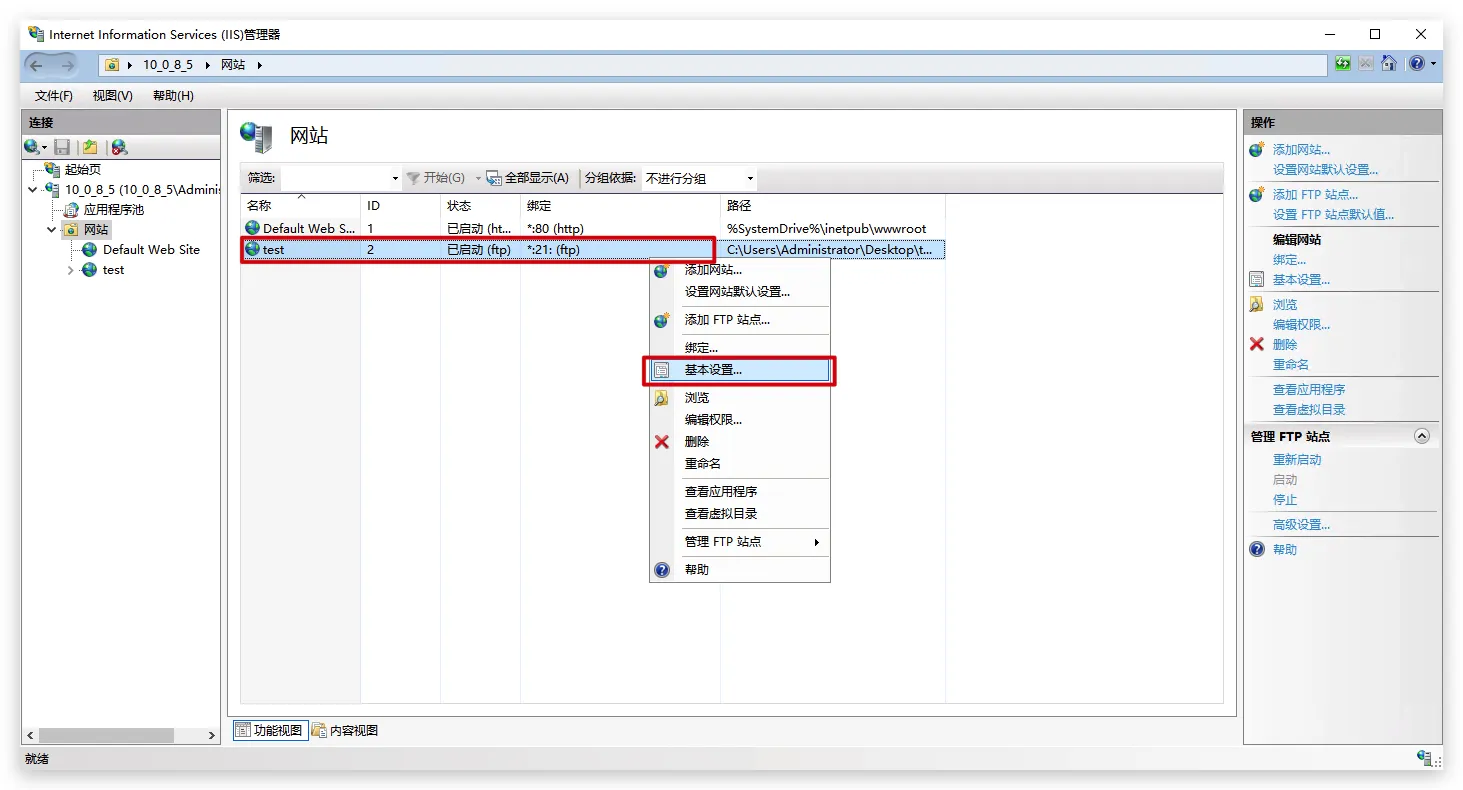This screenshot has width=1463, height=790.
Task: Collapse the 10_0_8_5 server node in the tree
Action: point(33,190)
